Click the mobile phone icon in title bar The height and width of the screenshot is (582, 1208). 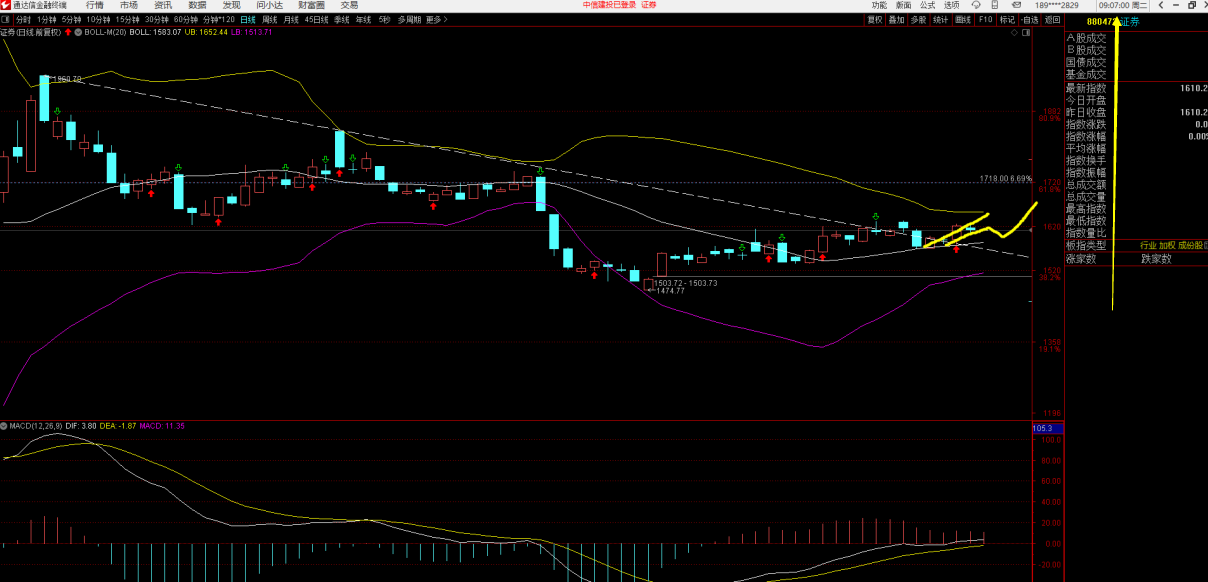995,5
